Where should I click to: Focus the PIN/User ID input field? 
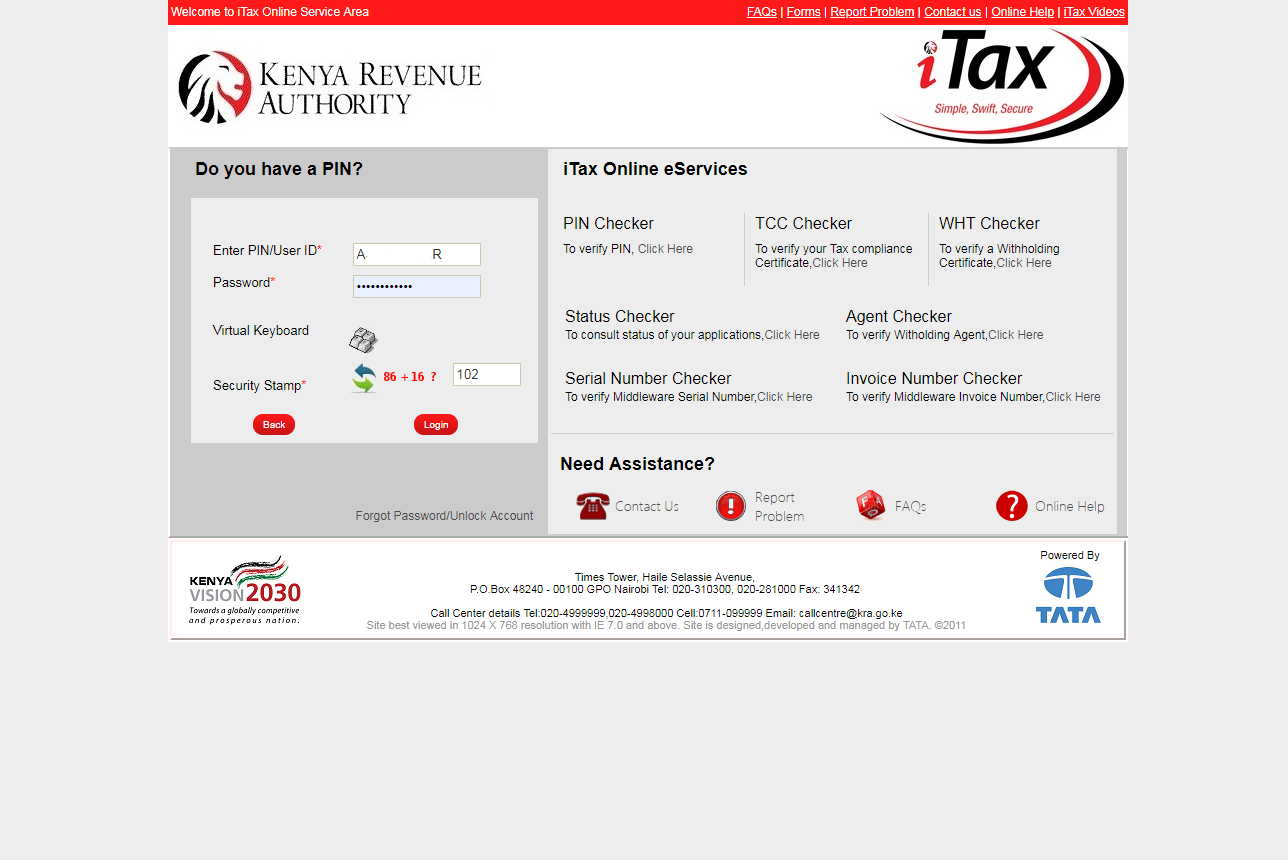pyautogui.click(x=417, y=254)
